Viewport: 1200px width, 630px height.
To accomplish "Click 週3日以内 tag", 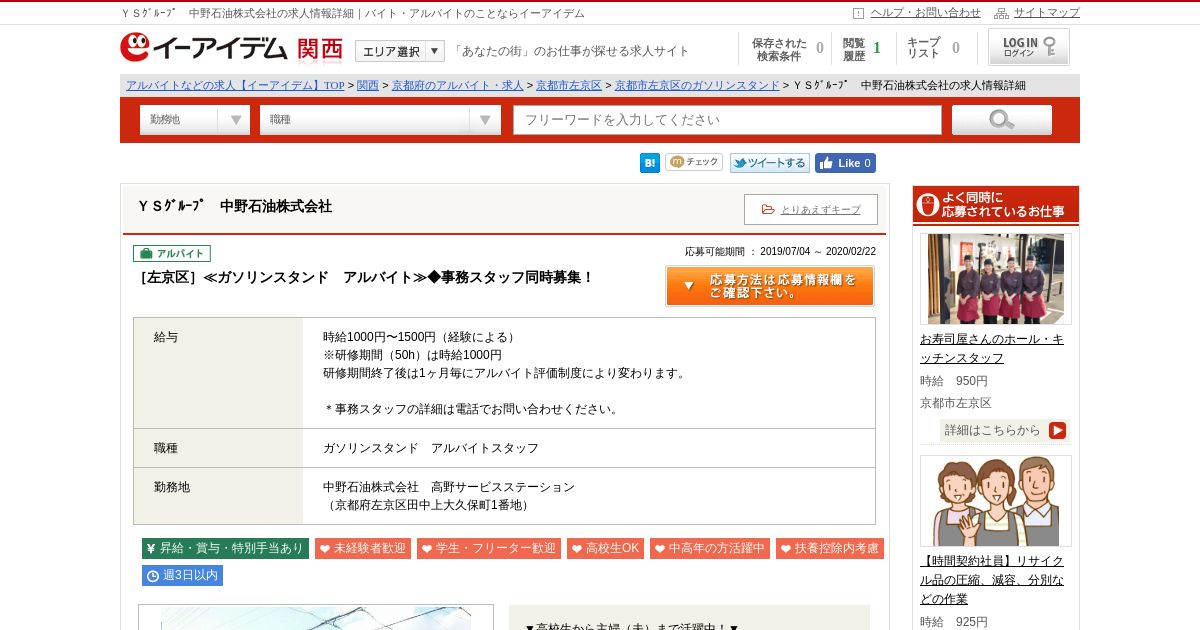I will point(182,576).
